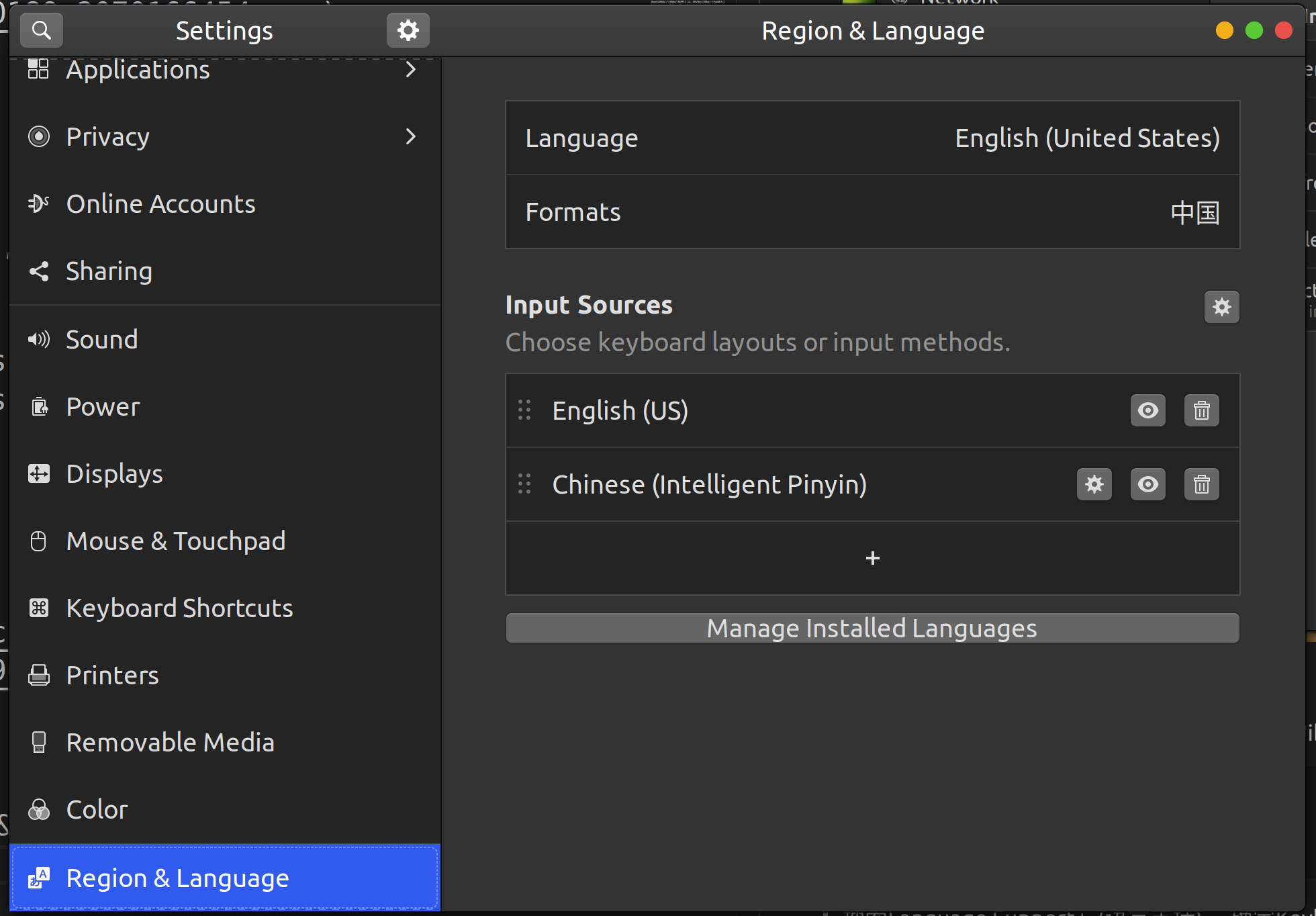View Chinese Pinyin keyboard layout eye
Screen dimensions: 1316x916
click(x=1147, y=484)
